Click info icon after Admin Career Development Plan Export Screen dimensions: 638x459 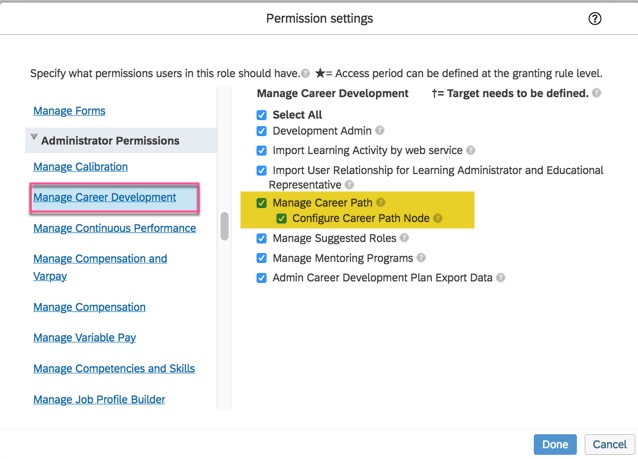pos(500,278)
